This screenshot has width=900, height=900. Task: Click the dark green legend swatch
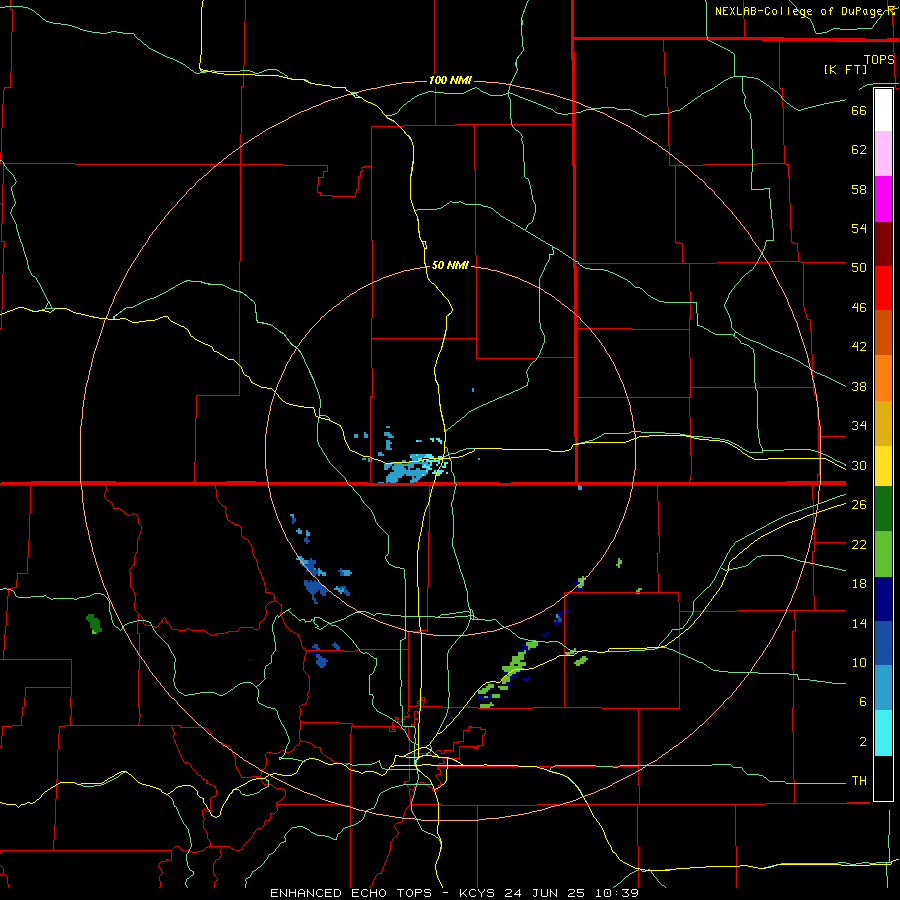coord(883,509)
